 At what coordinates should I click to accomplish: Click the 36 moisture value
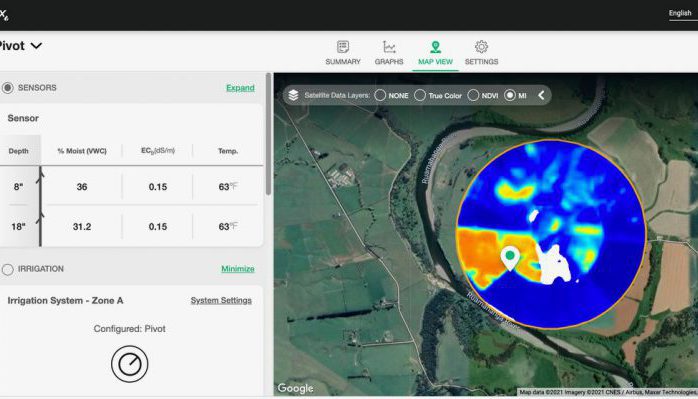(82, 187)
